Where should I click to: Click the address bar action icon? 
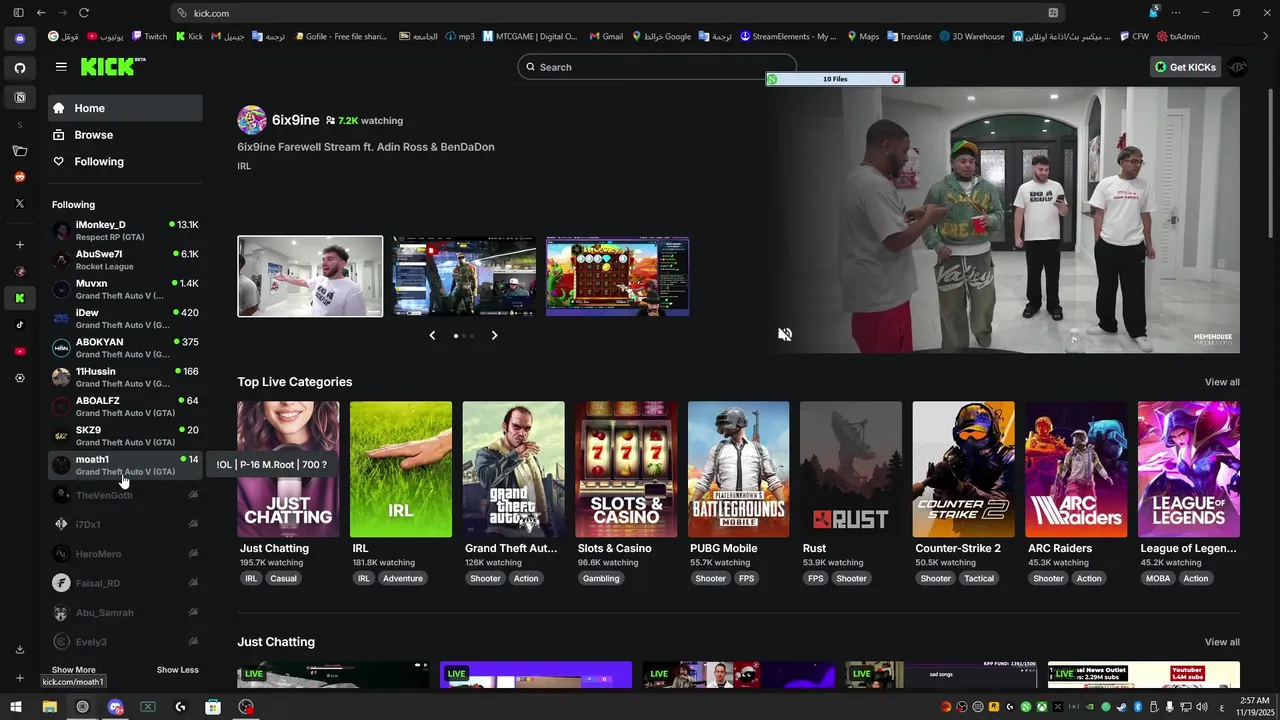point(1053,13)
